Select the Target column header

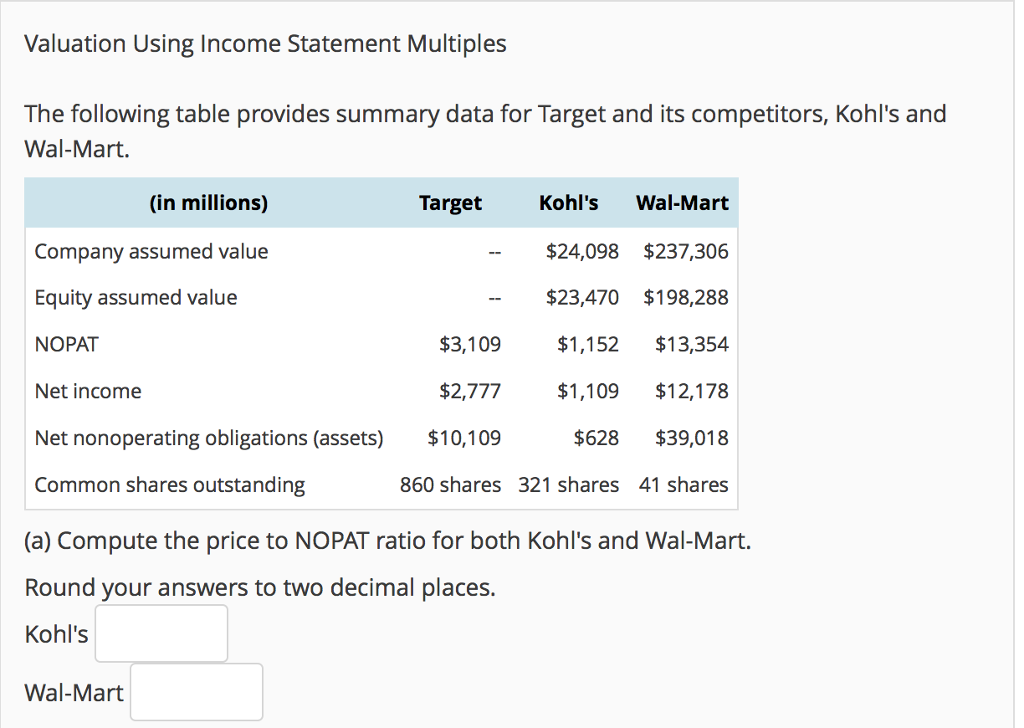click(x=450, y=202)
